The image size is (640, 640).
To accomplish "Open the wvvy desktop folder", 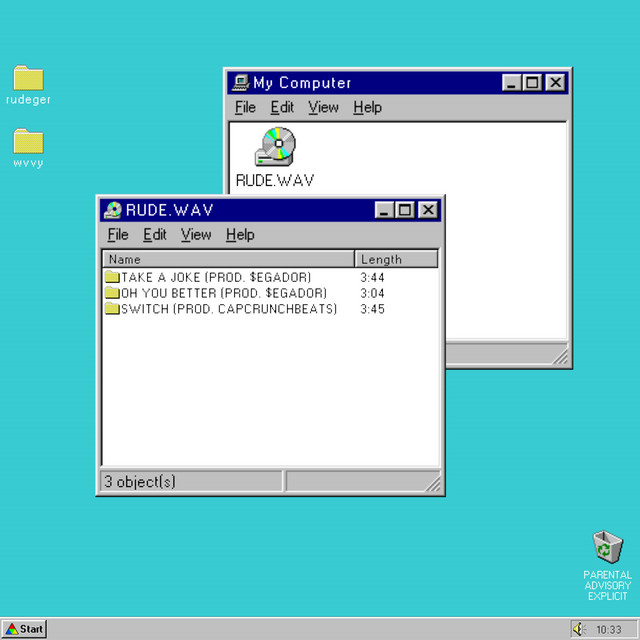I will [x=28, y=142].
